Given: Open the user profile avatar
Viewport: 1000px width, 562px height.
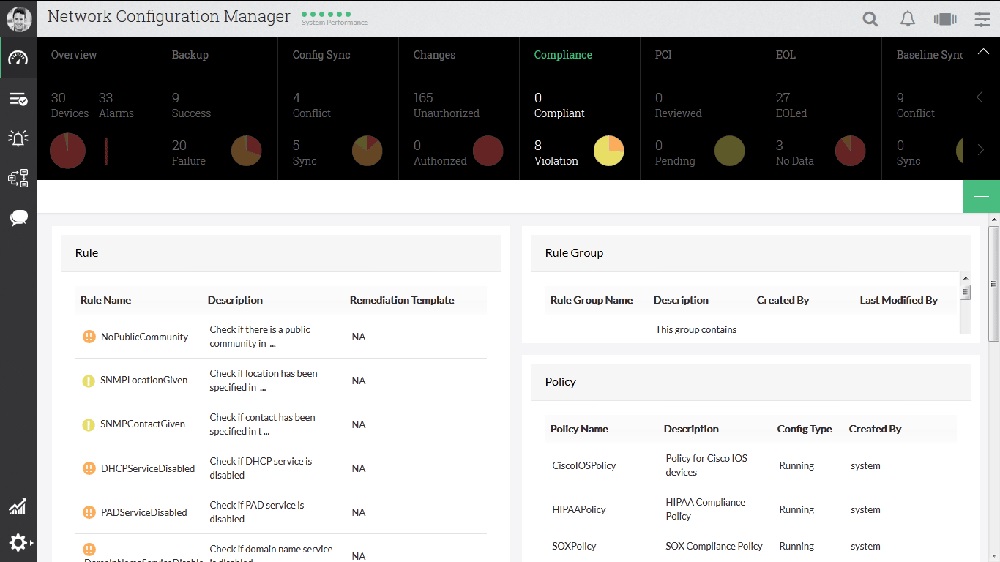Looking at the screenshot, I should pos(18,18).
